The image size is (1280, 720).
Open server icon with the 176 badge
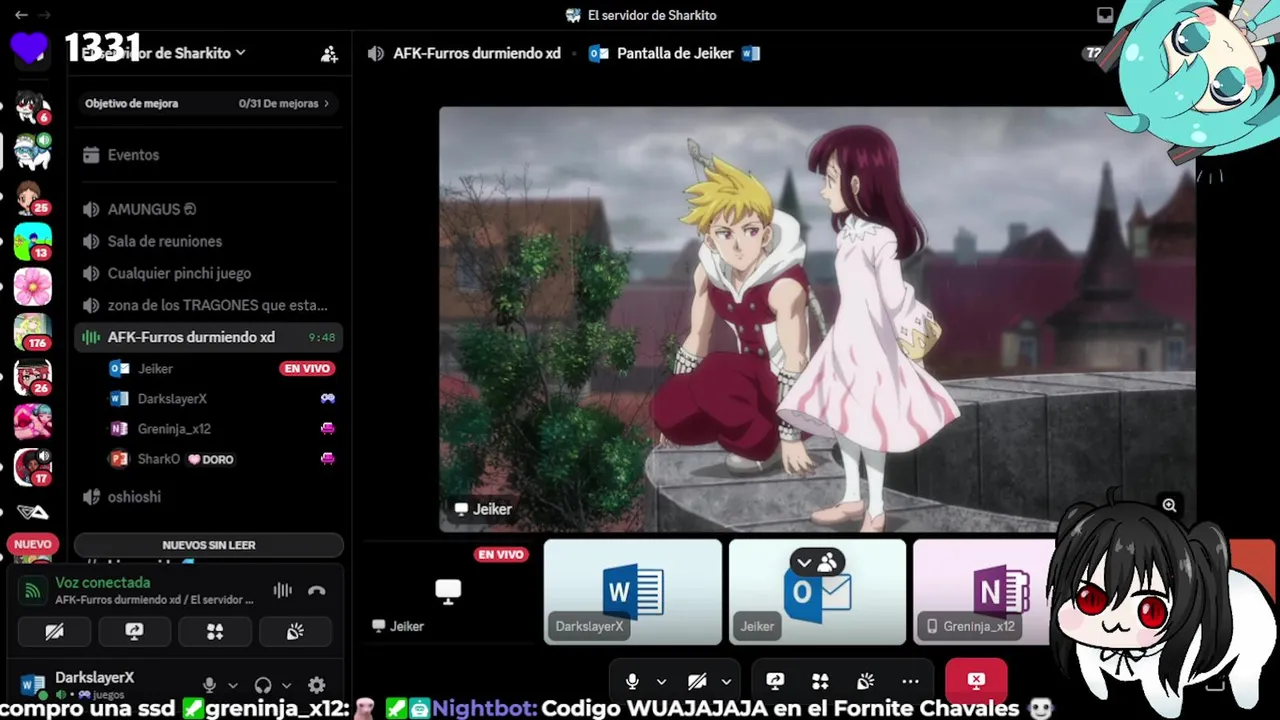(x=33, y=331)
